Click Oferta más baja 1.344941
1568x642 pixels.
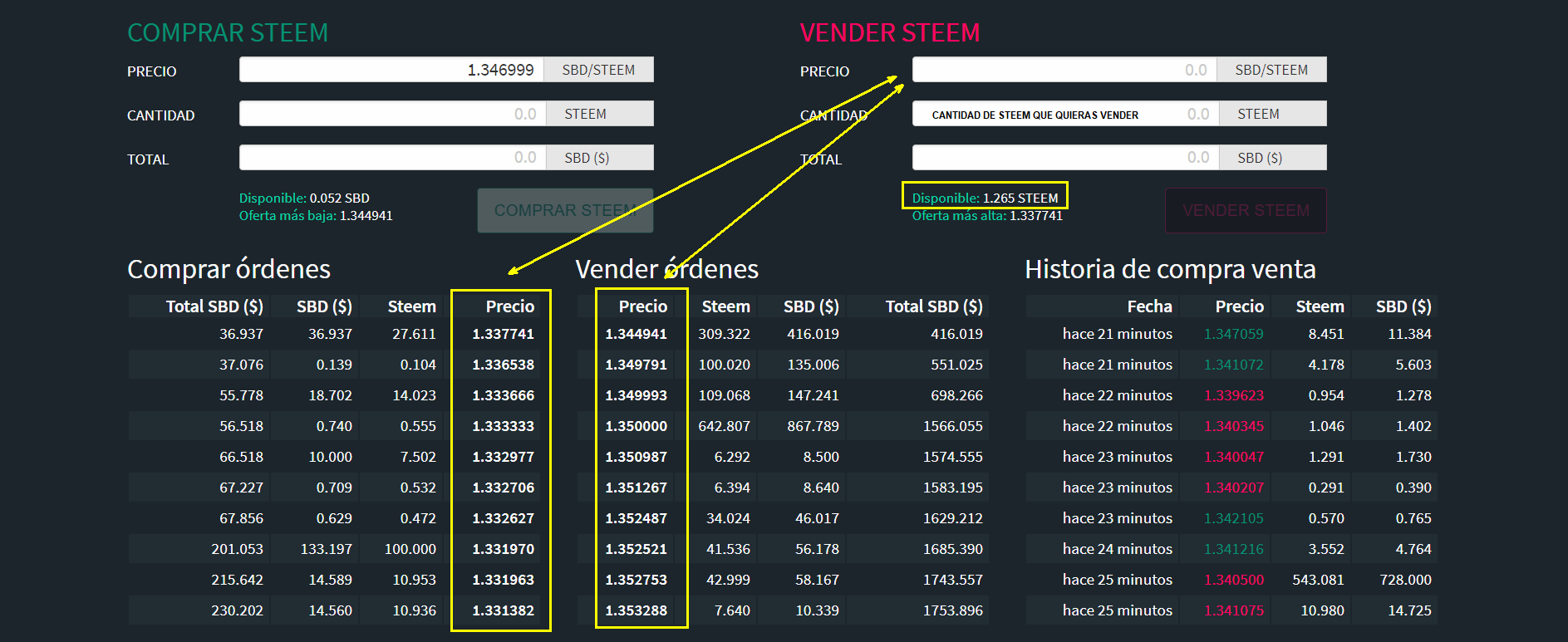point(316,215)
